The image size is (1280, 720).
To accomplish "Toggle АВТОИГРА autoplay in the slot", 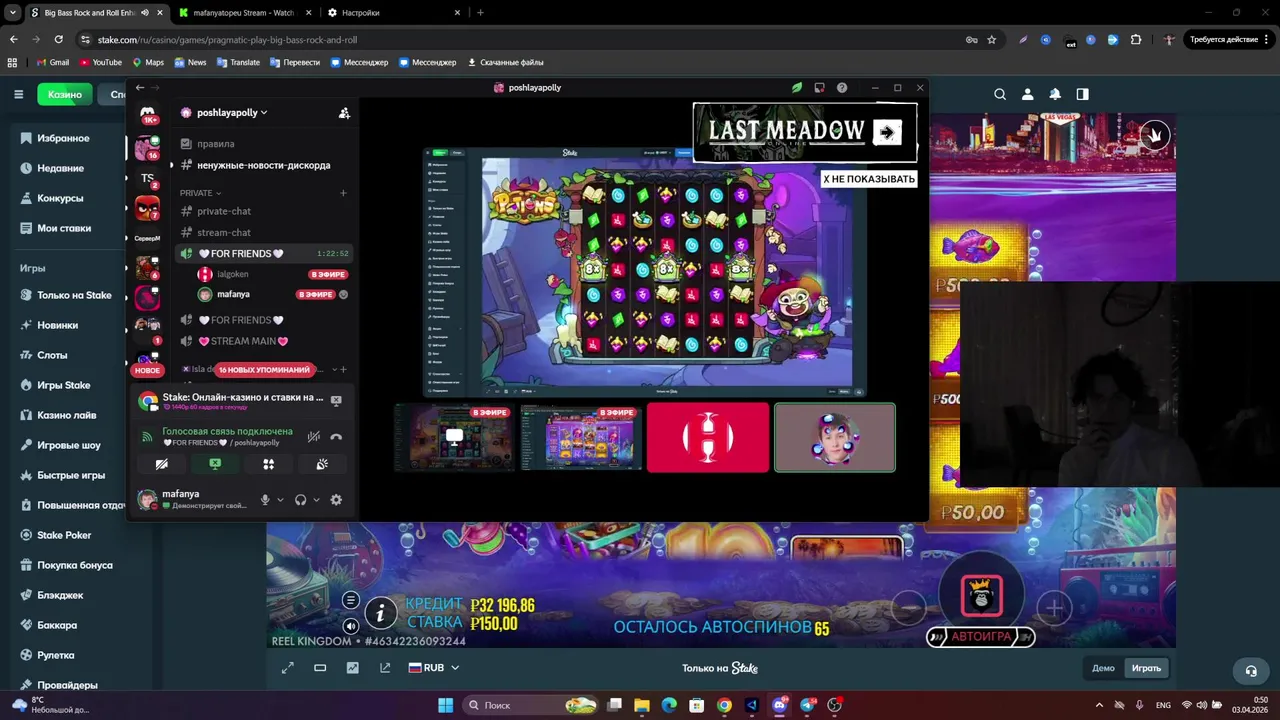I will [x=980, y=636].
